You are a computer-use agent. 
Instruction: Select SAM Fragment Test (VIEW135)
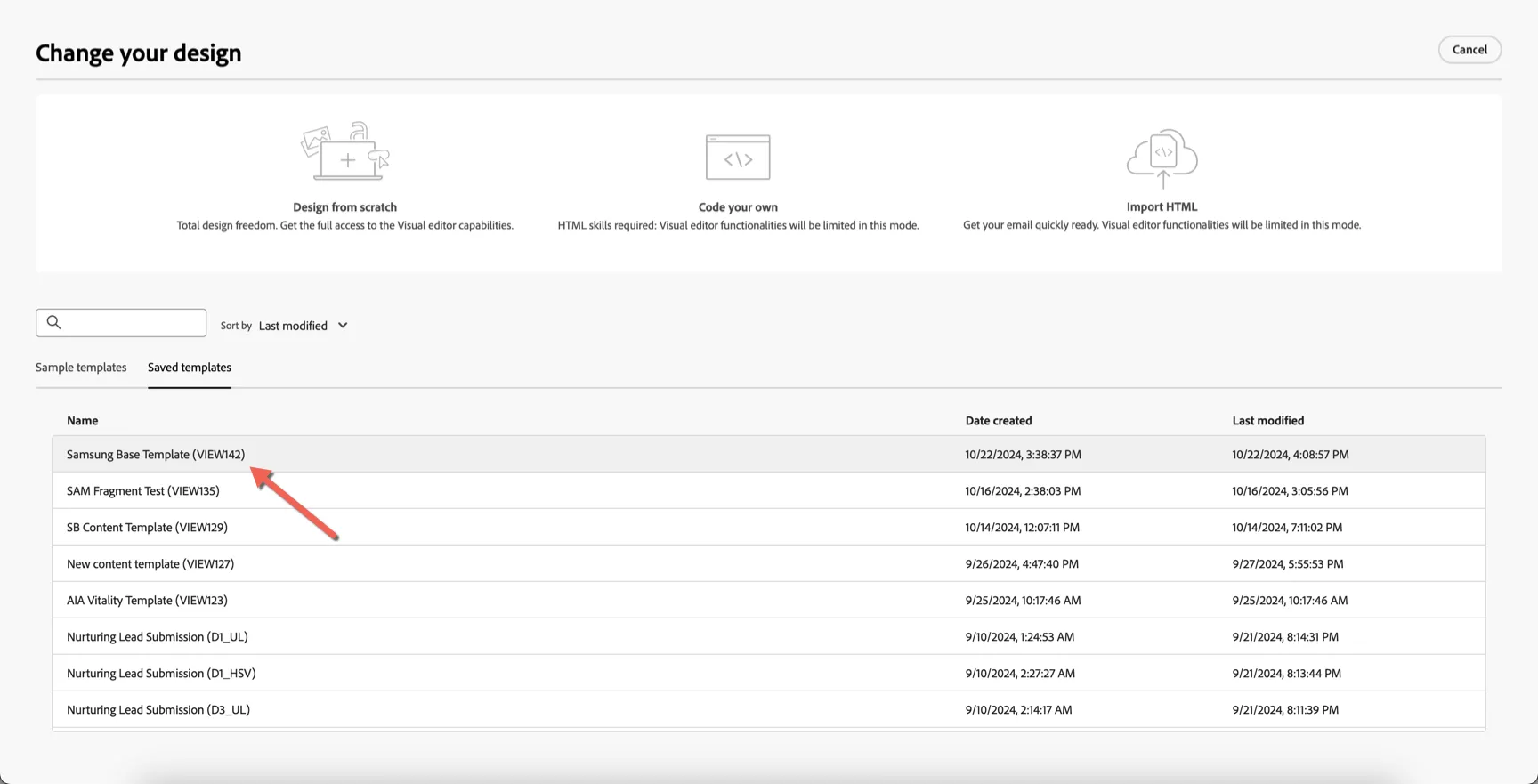click(x=769, y=491)
